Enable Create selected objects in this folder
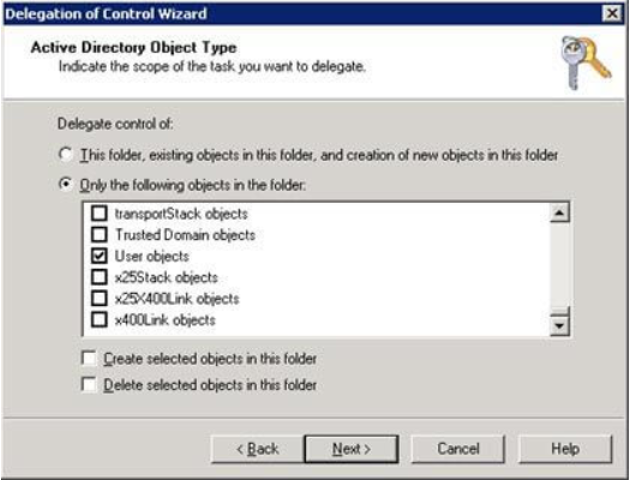 (88, 358)
